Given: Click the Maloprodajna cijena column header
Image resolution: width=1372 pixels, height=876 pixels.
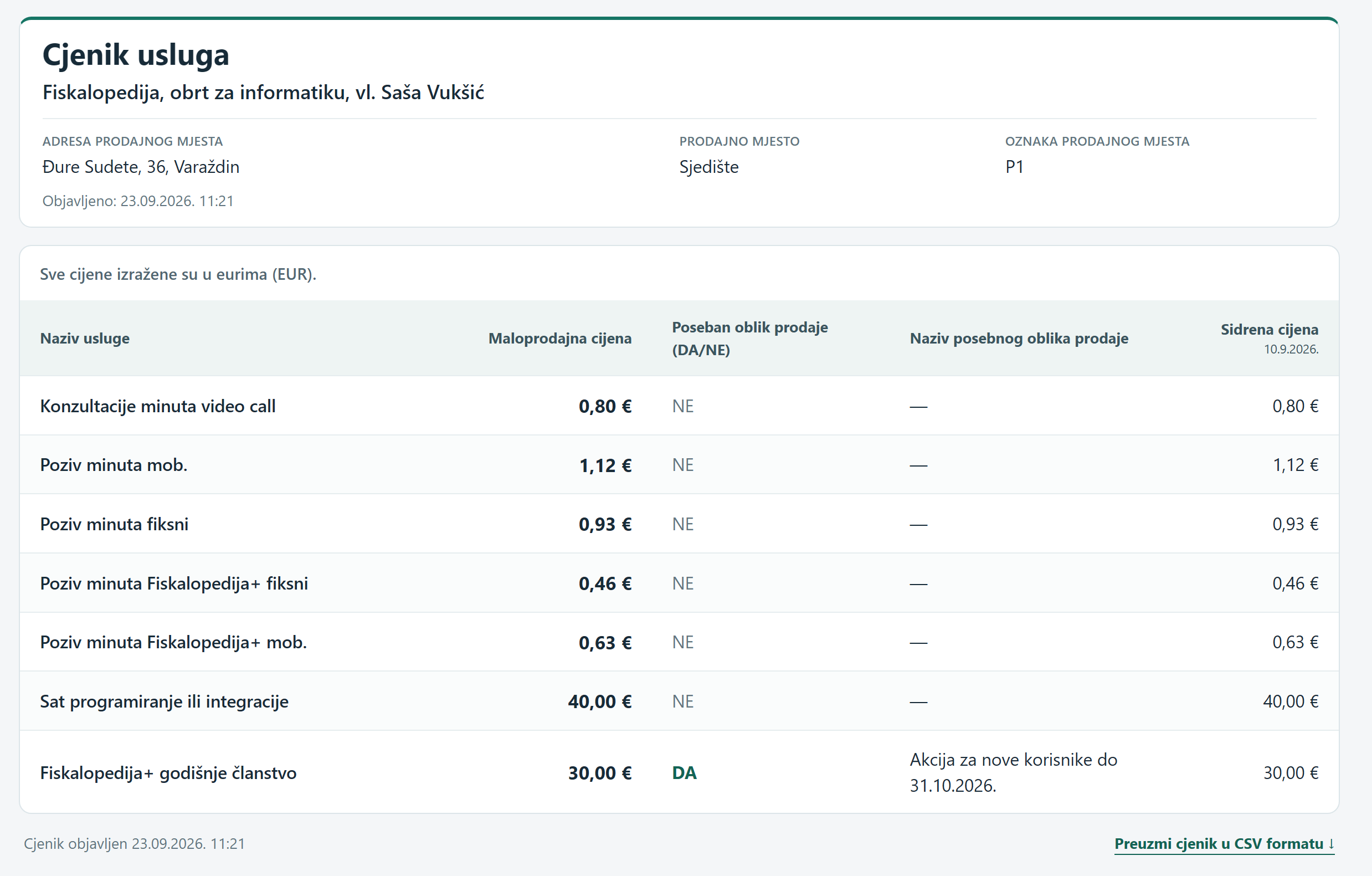Looking at the screenshot, I should (559, 338).
